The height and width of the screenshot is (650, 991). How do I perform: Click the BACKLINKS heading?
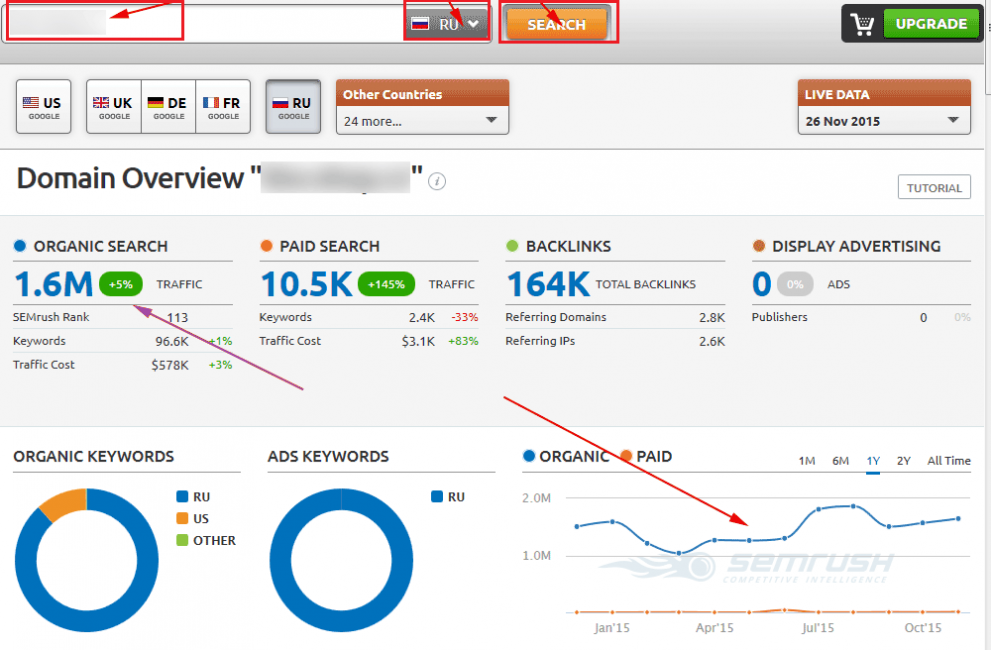(568, 246)
